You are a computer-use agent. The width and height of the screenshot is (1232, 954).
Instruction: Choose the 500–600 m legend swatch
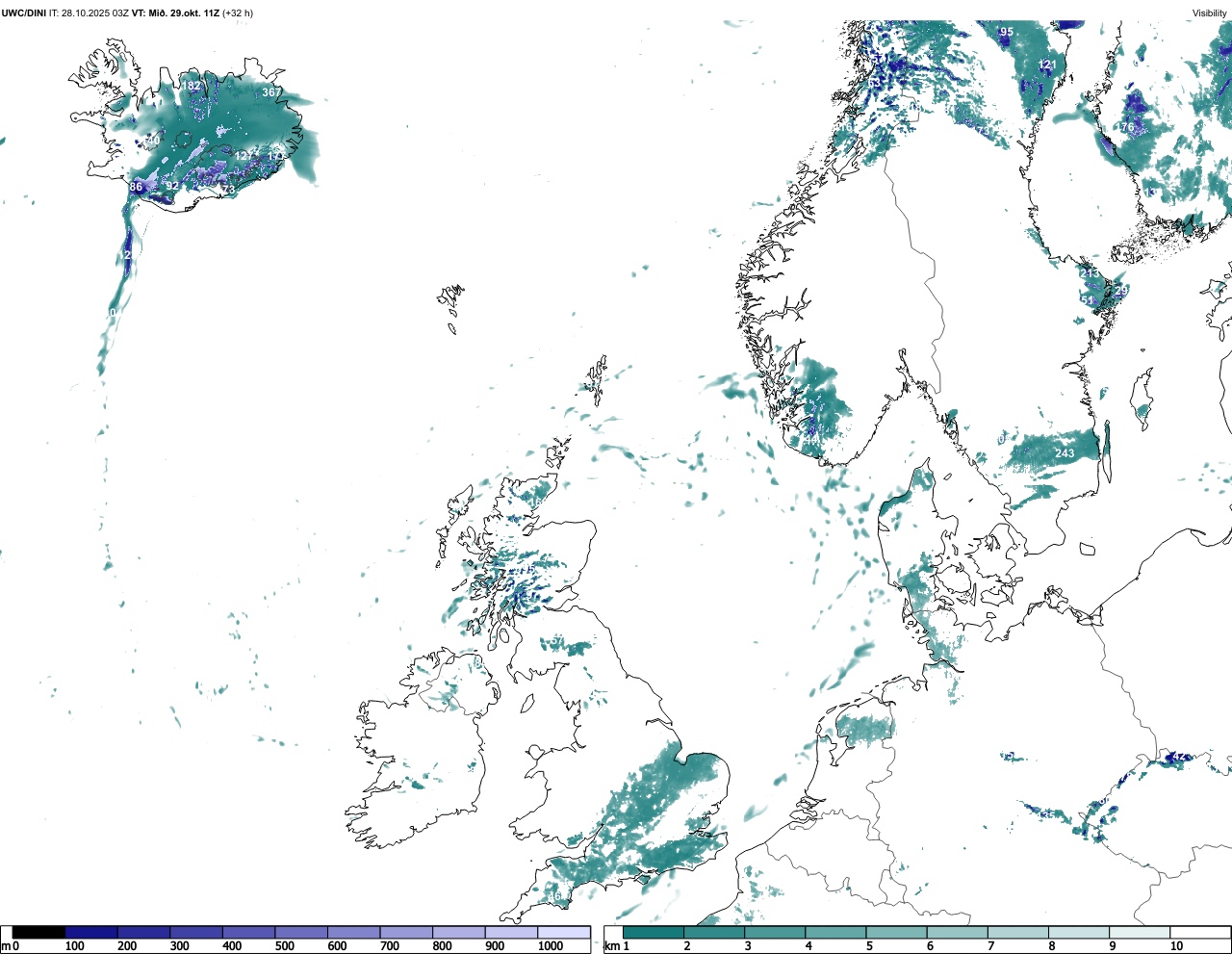[301, 933]
